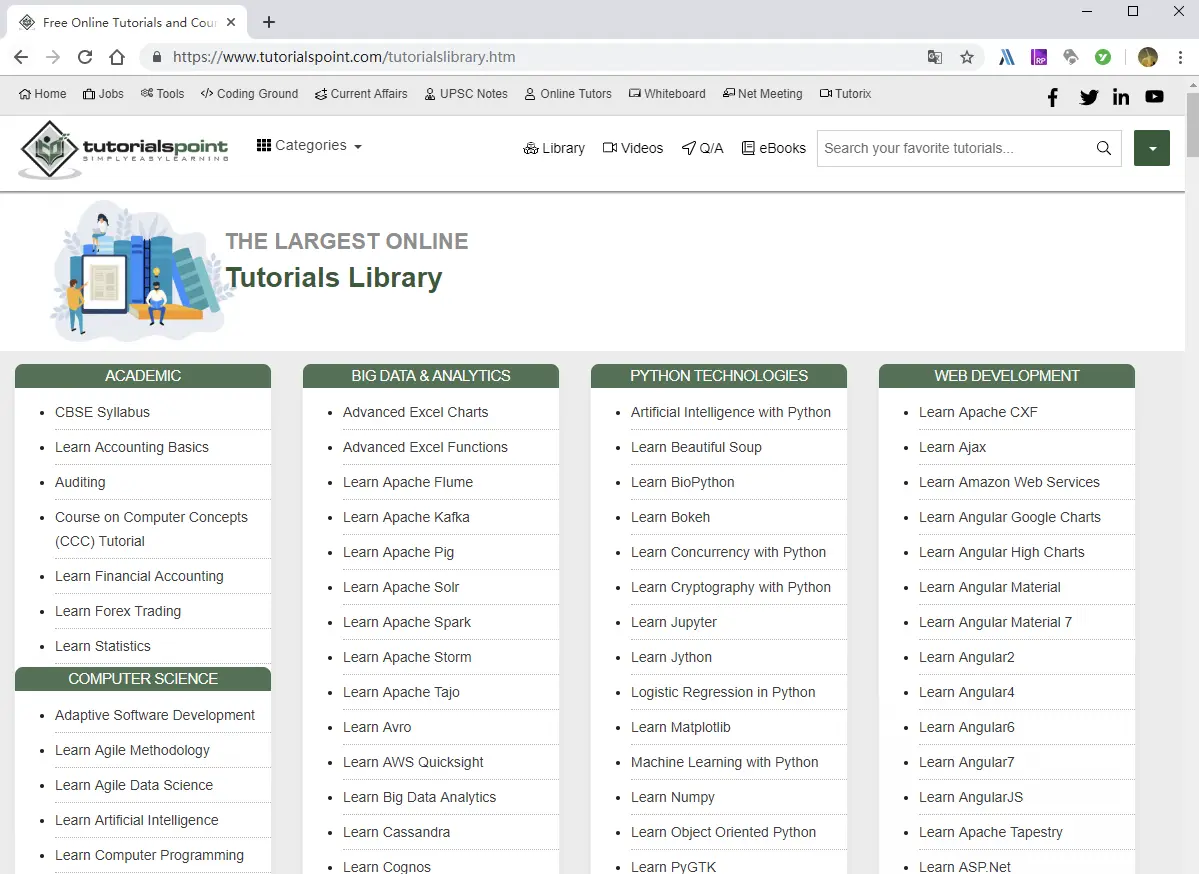
Task: Open Learn Jupyter
Action: click(x=674, y=622)
